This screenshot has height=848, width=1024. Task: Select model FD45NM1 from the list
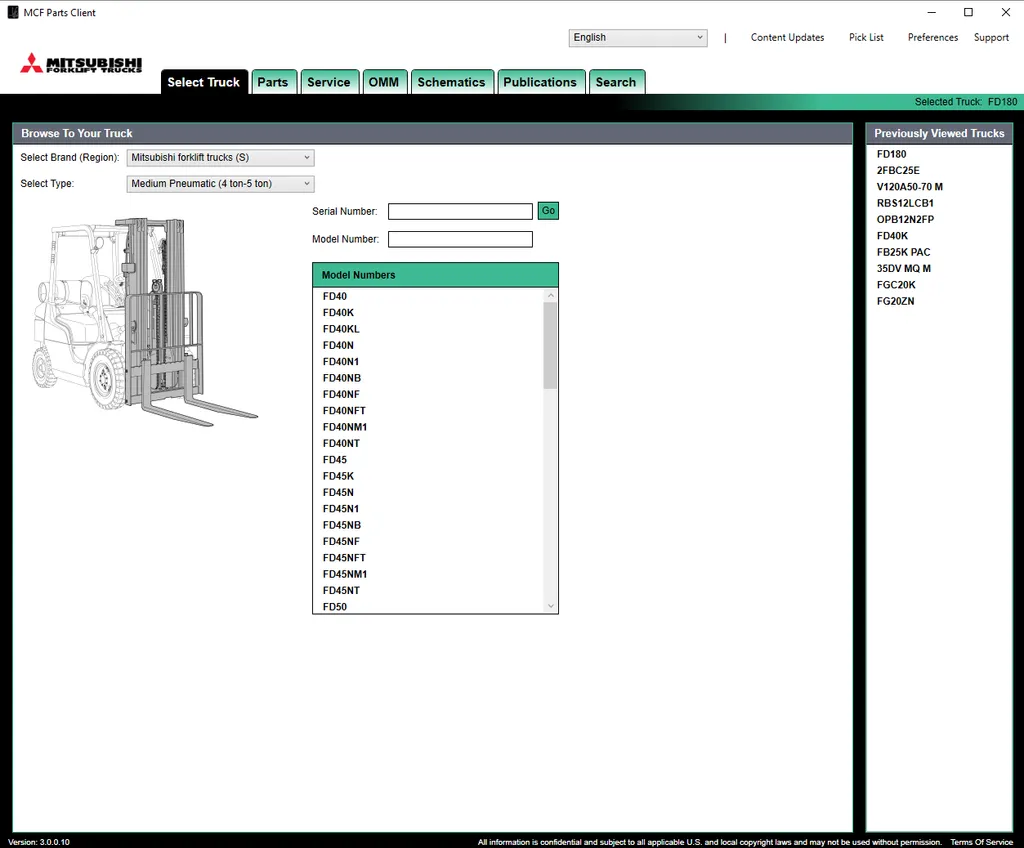click(x=345, y=574)
